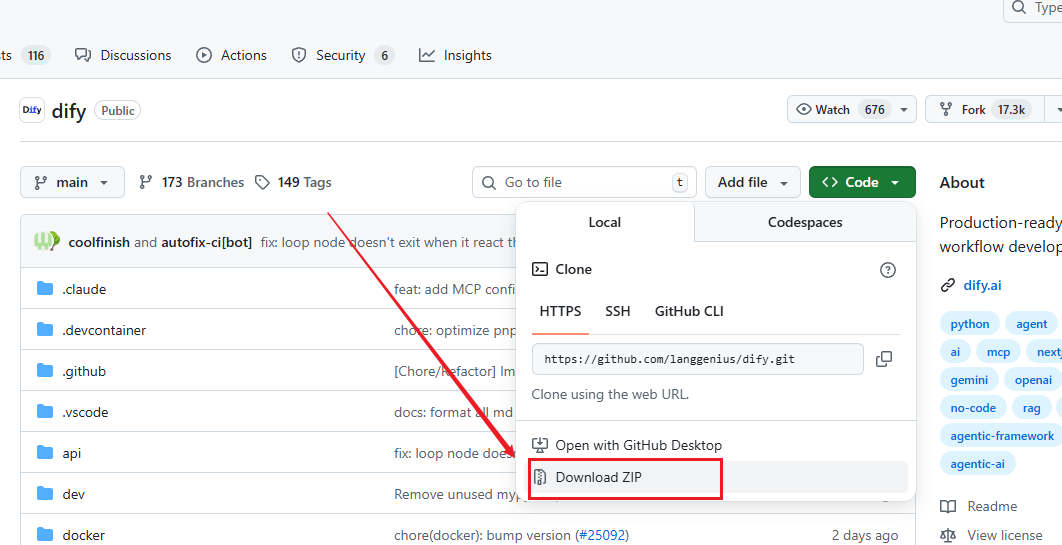Click the agent topic tag
1062x545 pixels.
pos(1032,324)
